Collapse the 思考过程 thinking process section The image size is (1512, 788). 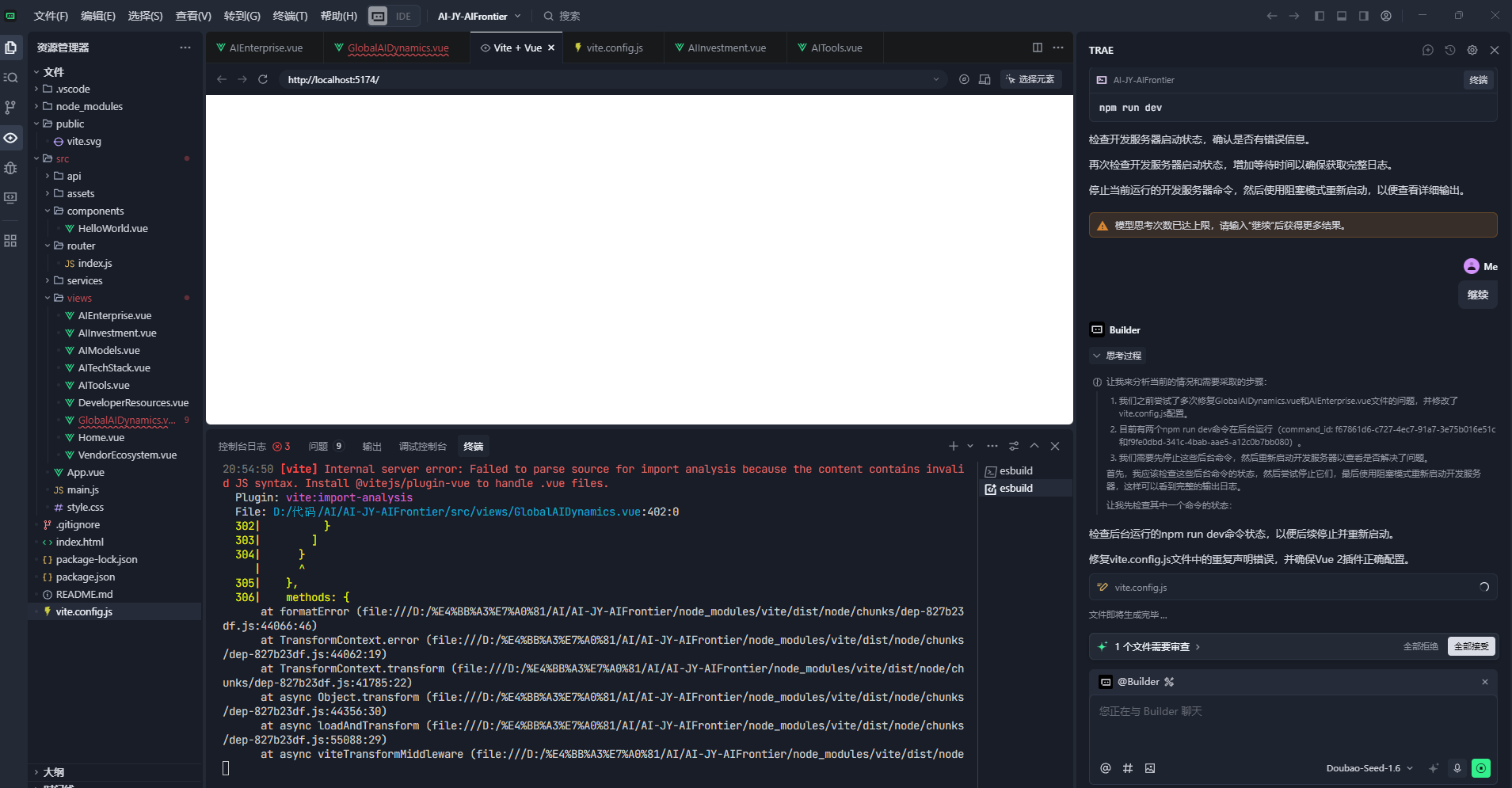(1117, 355)
